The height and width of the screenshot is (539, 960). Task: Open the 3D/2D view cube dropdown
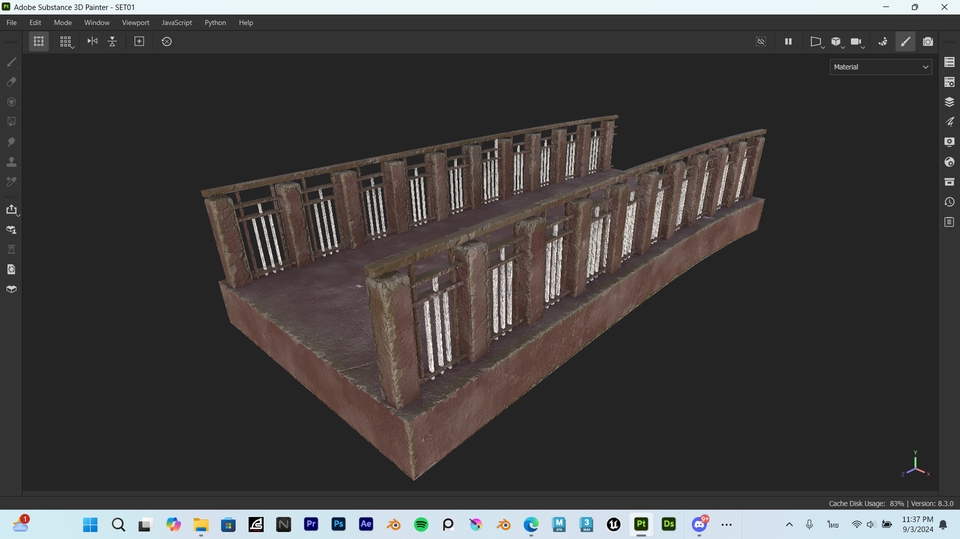[837, 42]
